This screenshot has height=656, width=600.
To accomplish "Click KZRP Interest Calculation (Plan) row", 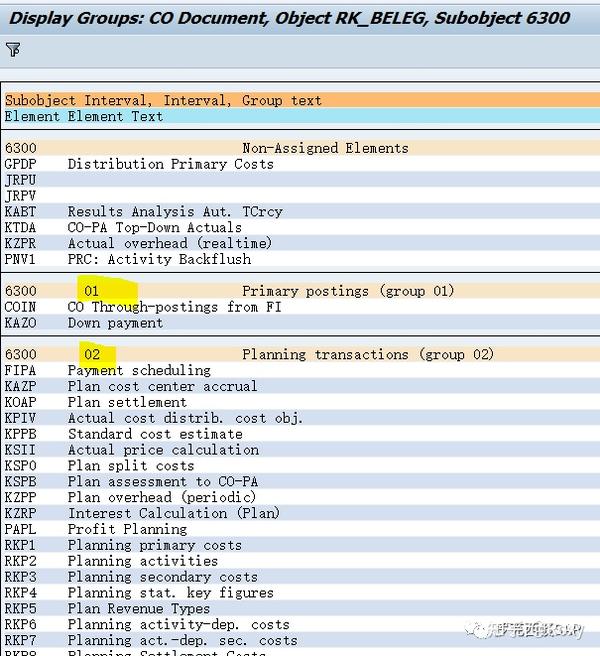I will click(301, 514).
